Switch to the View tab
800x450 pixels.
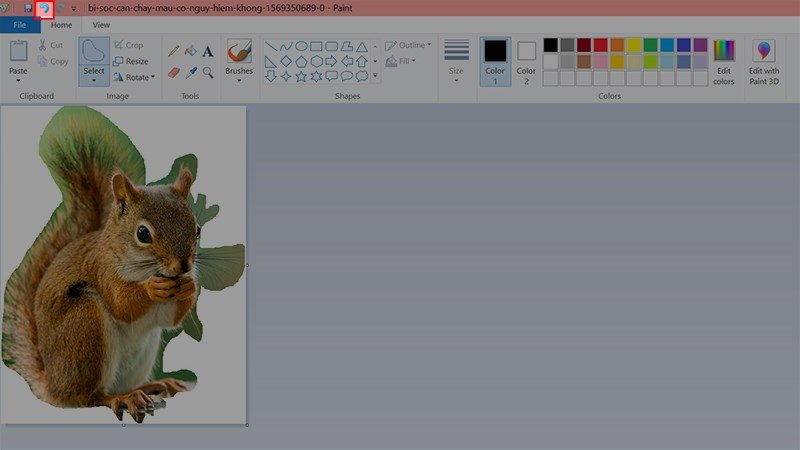101,25
